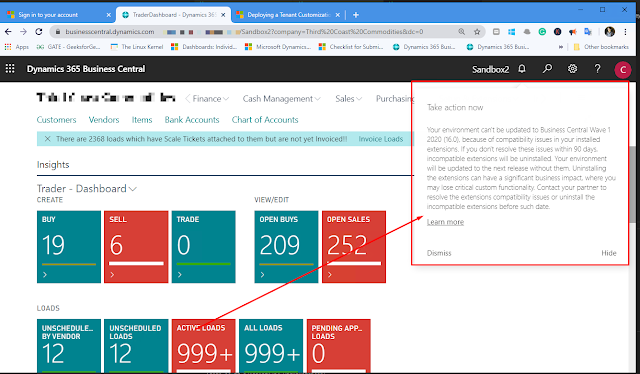Open the Items link
The width and height of the screenshot is (640, 374).
(142, 120)
